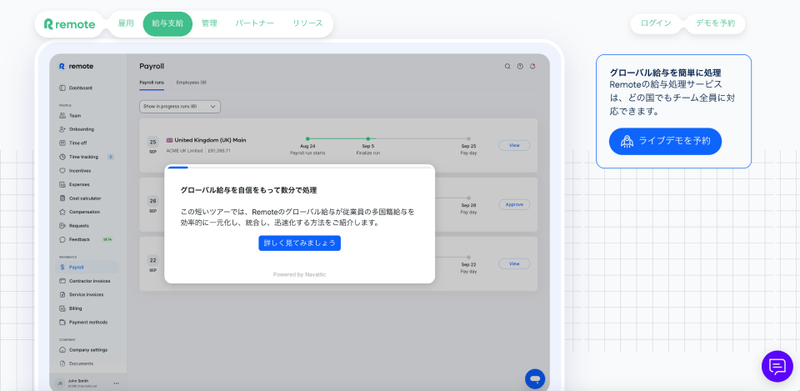This screenshot has width=800, height=391.
Task: Click the ログイン button
Action: tap(656, 23)
